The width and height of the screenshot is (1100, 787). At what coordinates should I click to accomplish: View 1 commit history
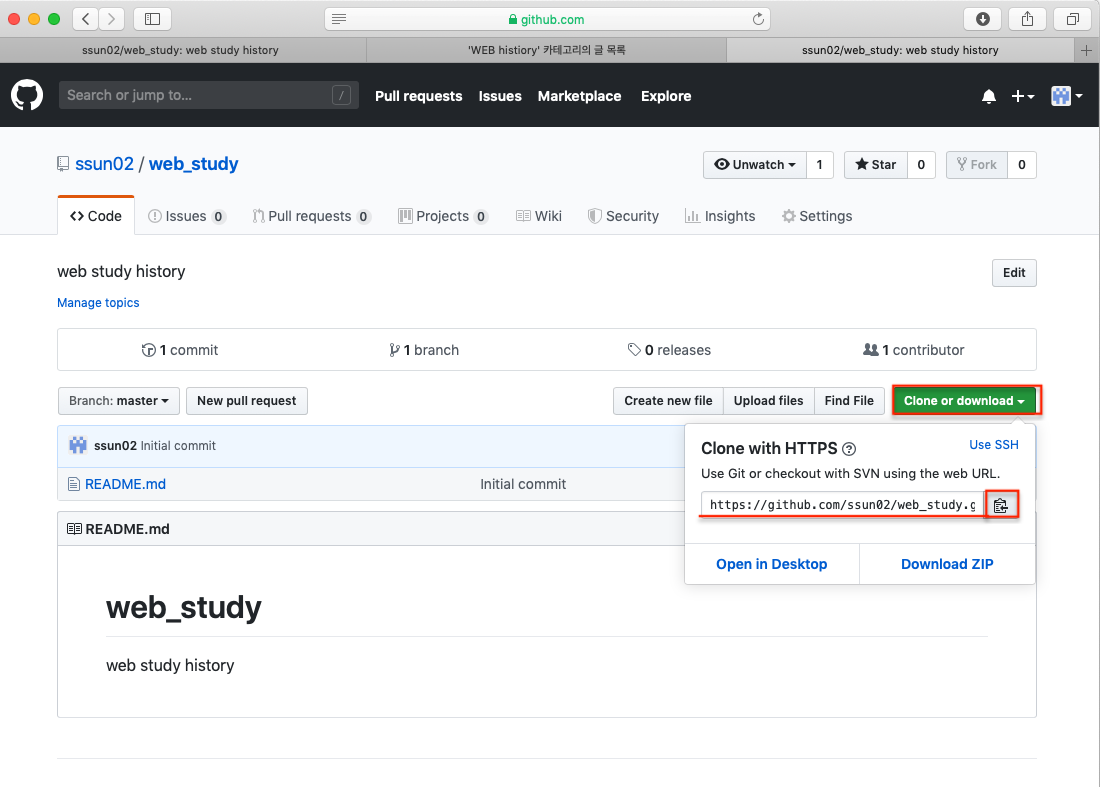click(x=180, y=350)
